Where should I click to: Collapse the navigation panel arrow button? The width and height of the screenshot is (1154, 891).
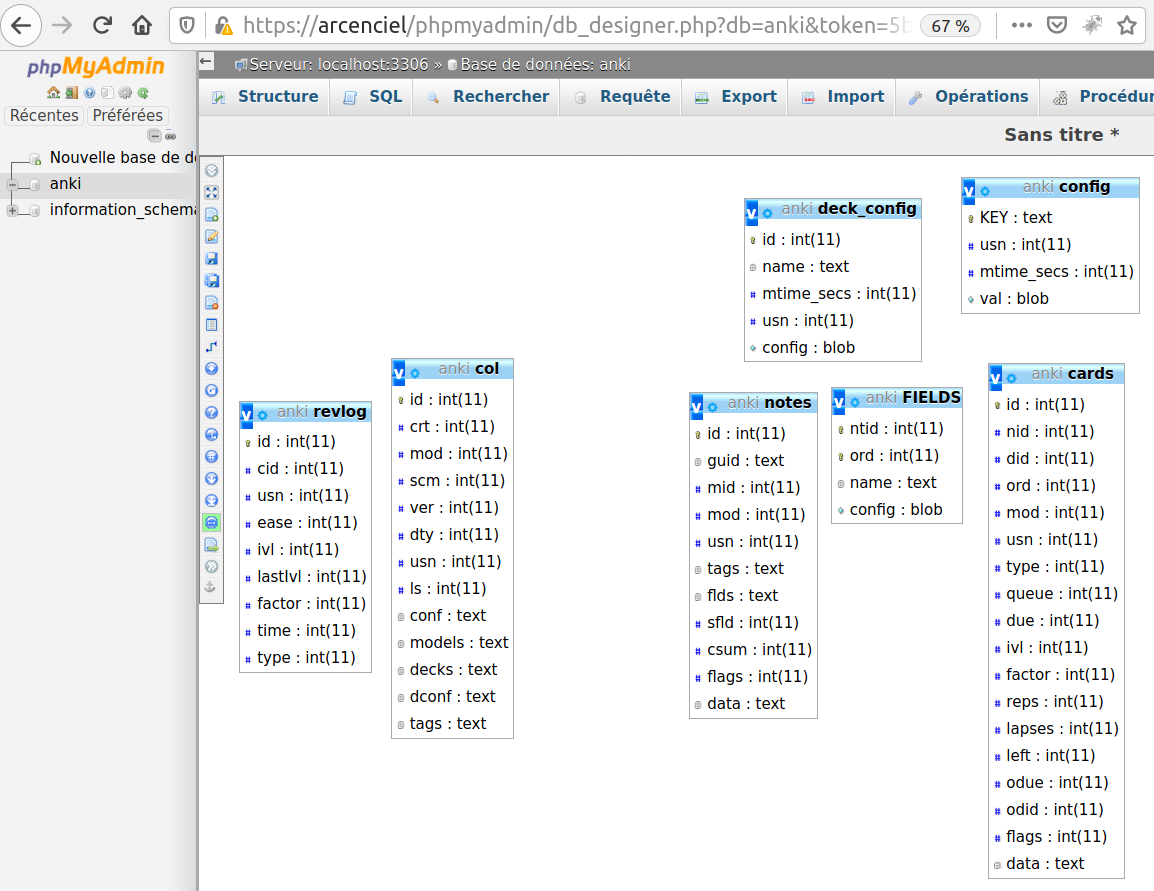tap(207, 62)
